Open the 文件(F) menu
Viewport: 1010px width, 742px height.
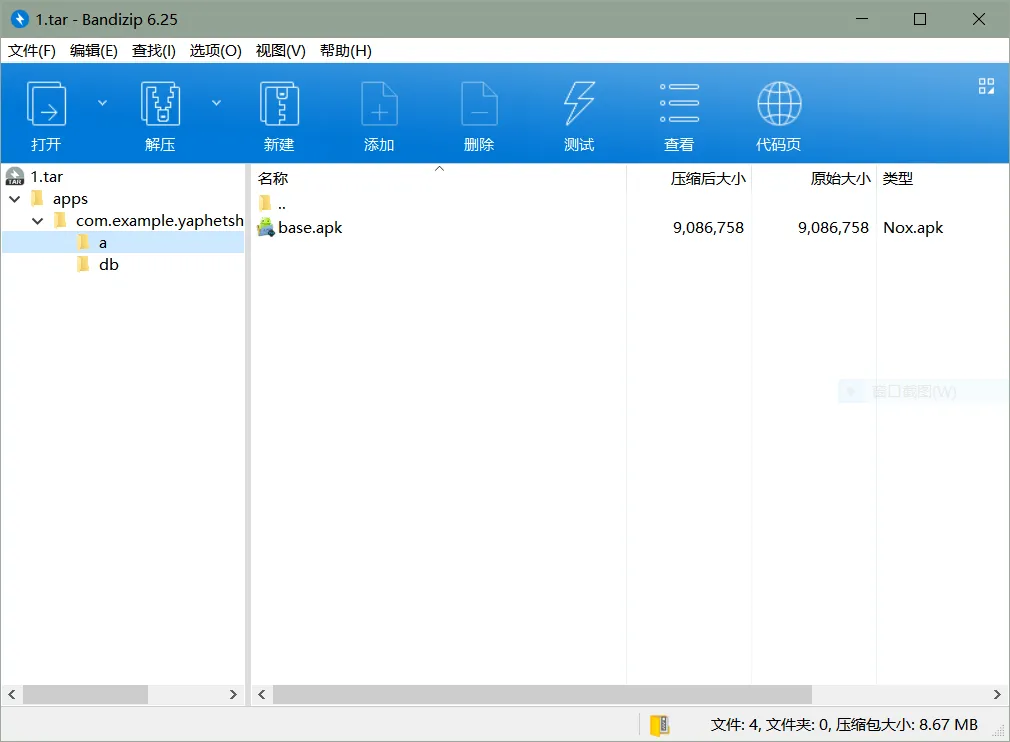point(32,51)
